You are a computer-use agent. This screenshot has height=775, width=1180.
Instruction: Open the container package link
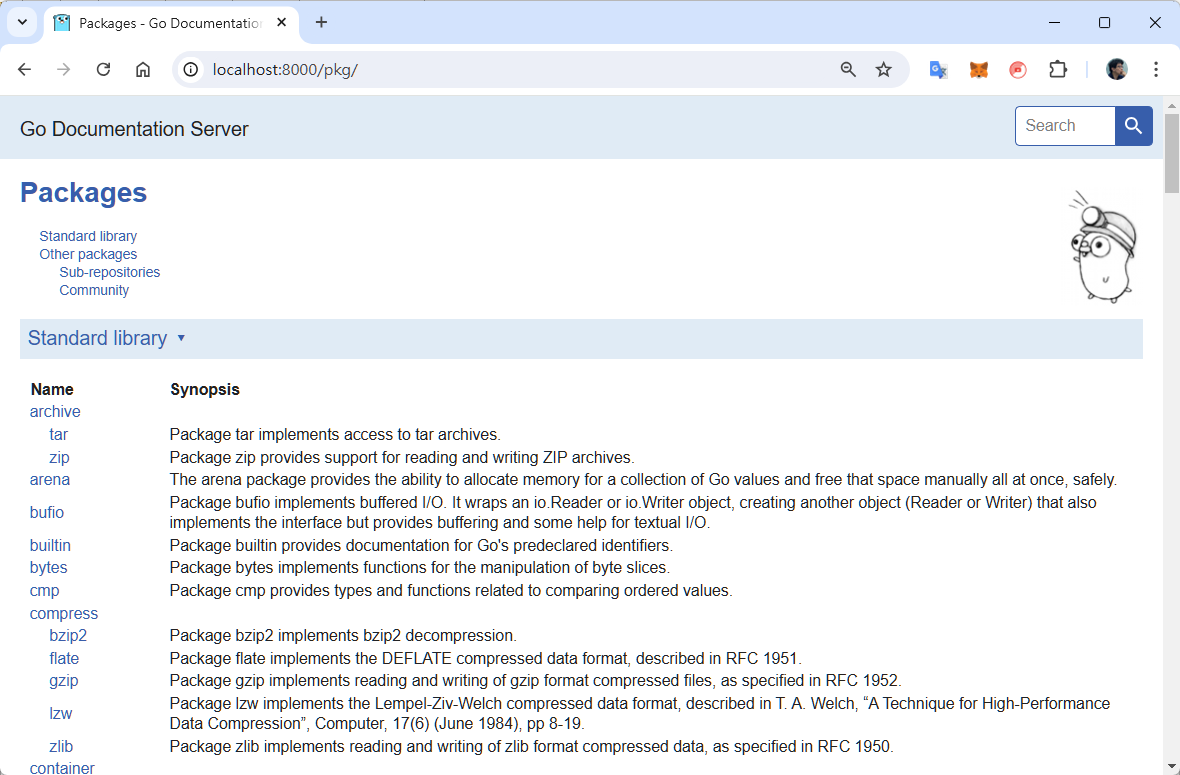62,768
